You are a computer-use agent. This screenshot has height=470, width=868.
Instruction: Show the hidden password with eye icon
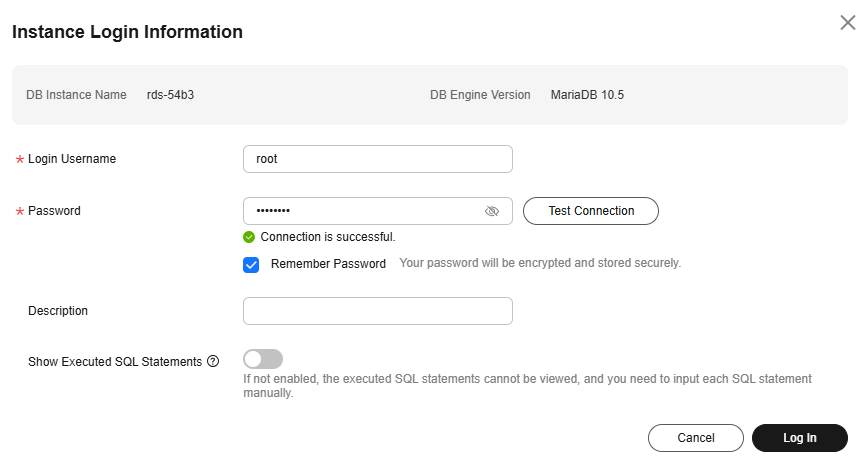tap(492, 211)
